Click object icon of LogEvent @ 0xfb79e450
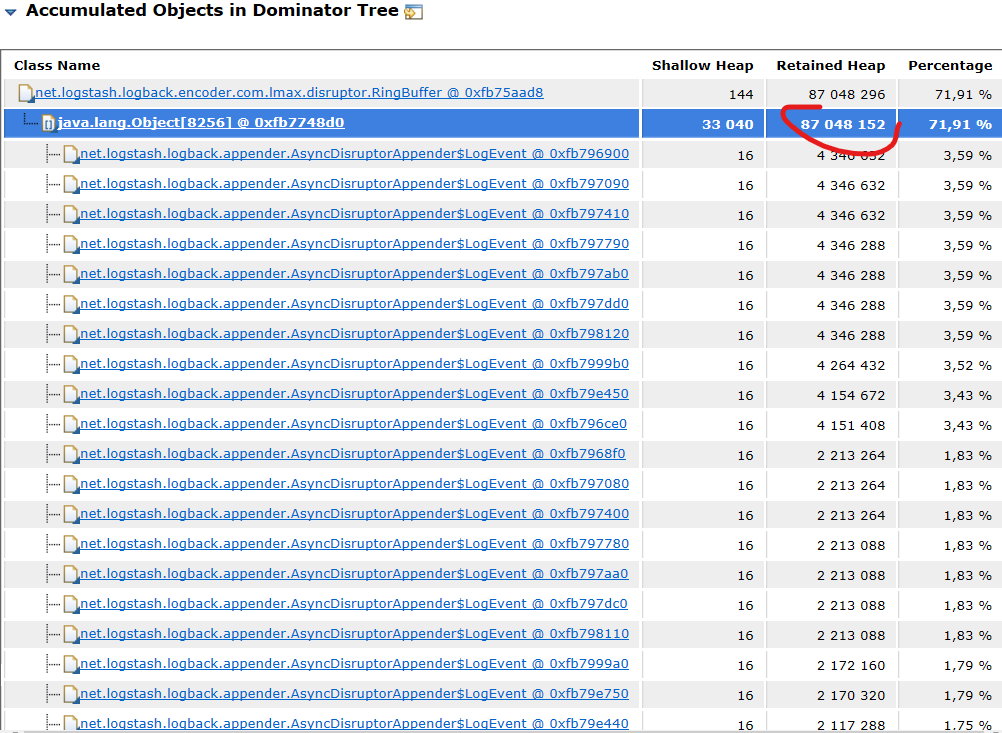Viewport: 1002px width, 733px height. coord(71,395)
